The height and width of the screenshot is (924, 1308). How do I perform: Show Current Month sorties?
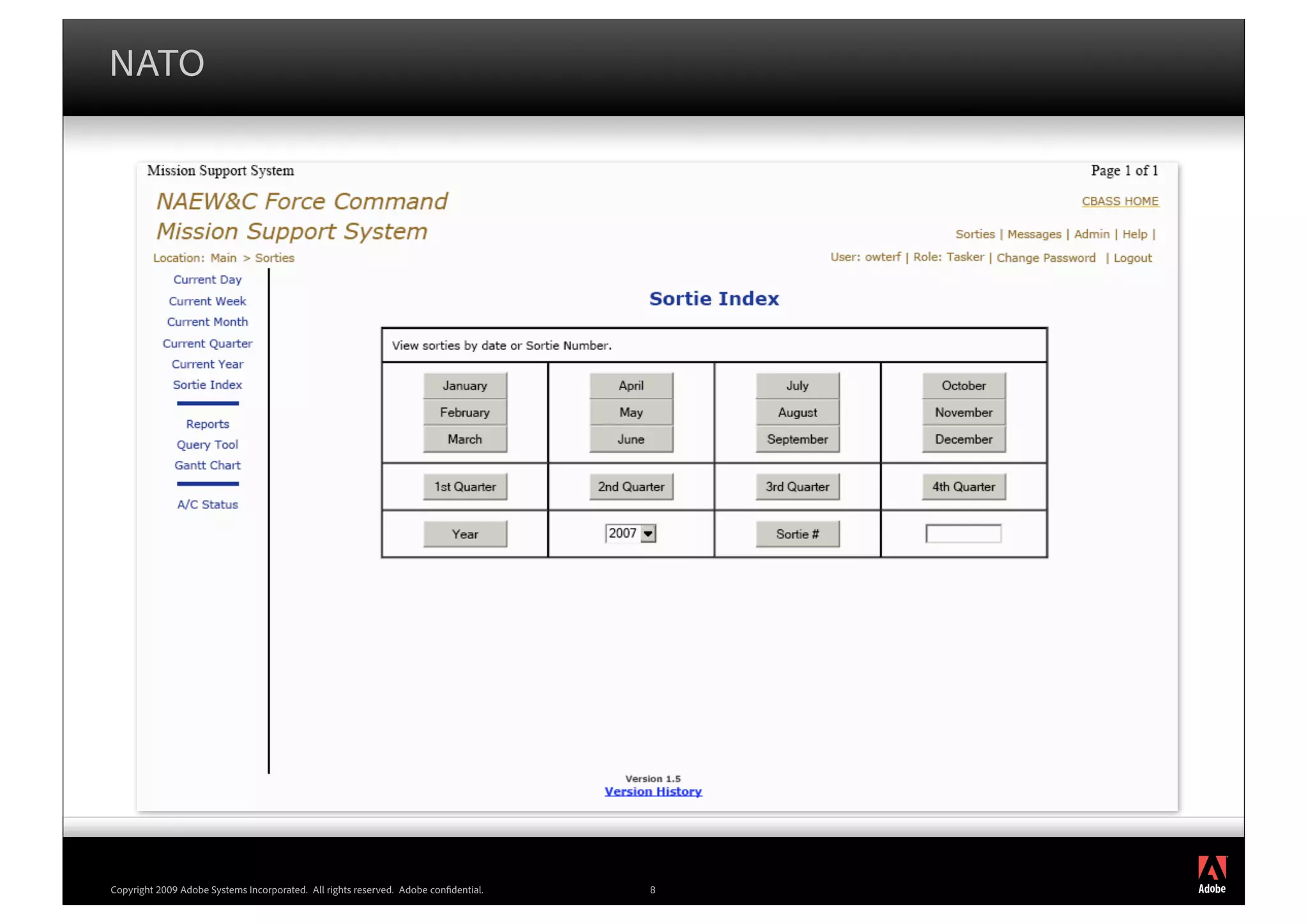tap(207, 322)
